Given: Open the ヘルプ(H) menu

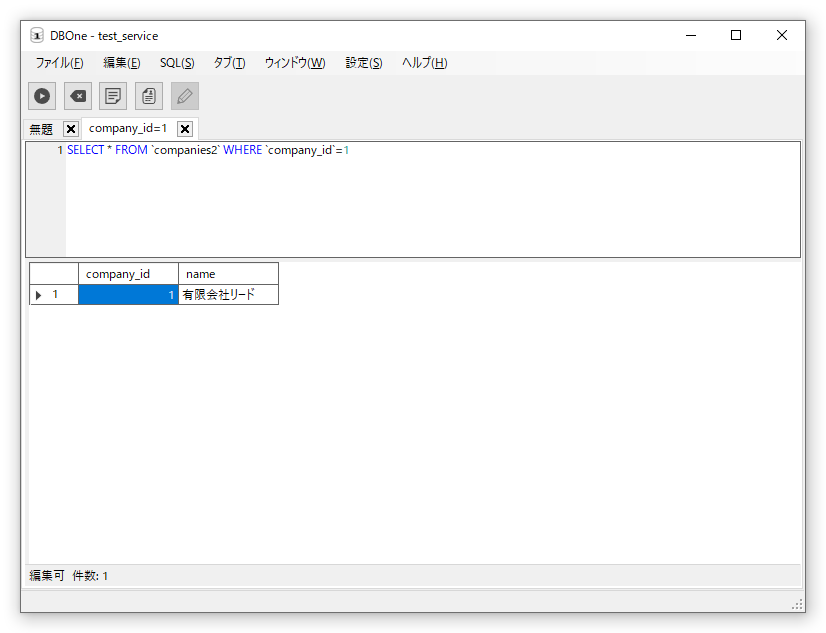Looking at the screenshot, I should (x=424, y=63).
